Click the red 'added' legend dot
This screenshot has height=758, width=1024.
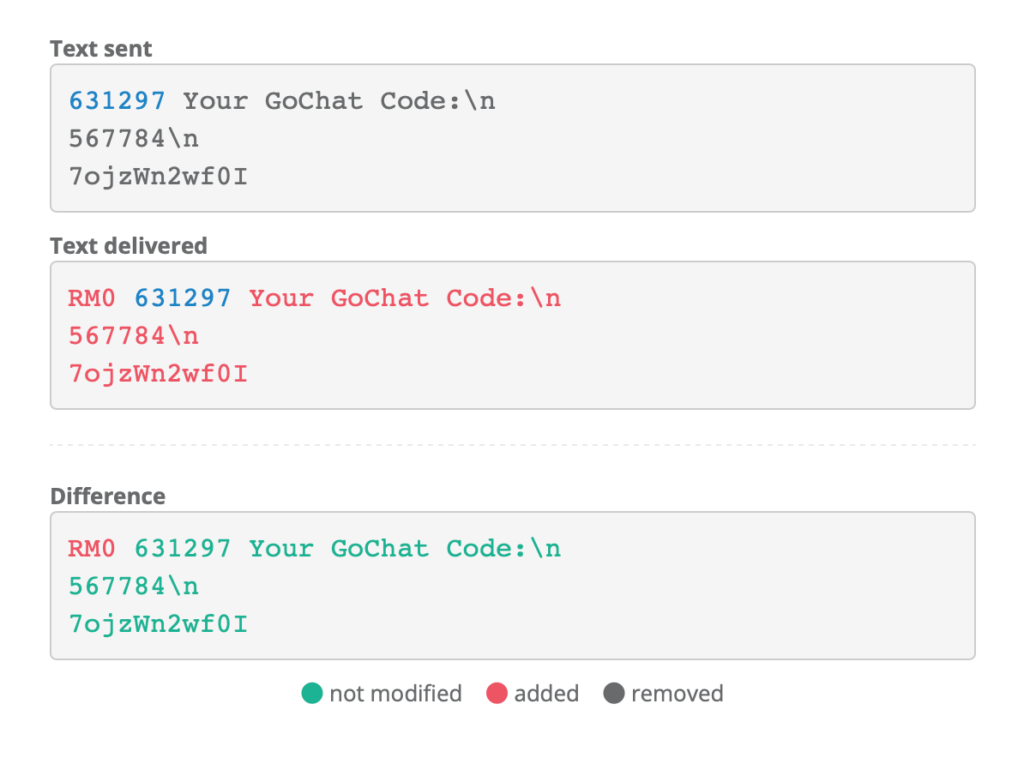click(x=497, y=693)
